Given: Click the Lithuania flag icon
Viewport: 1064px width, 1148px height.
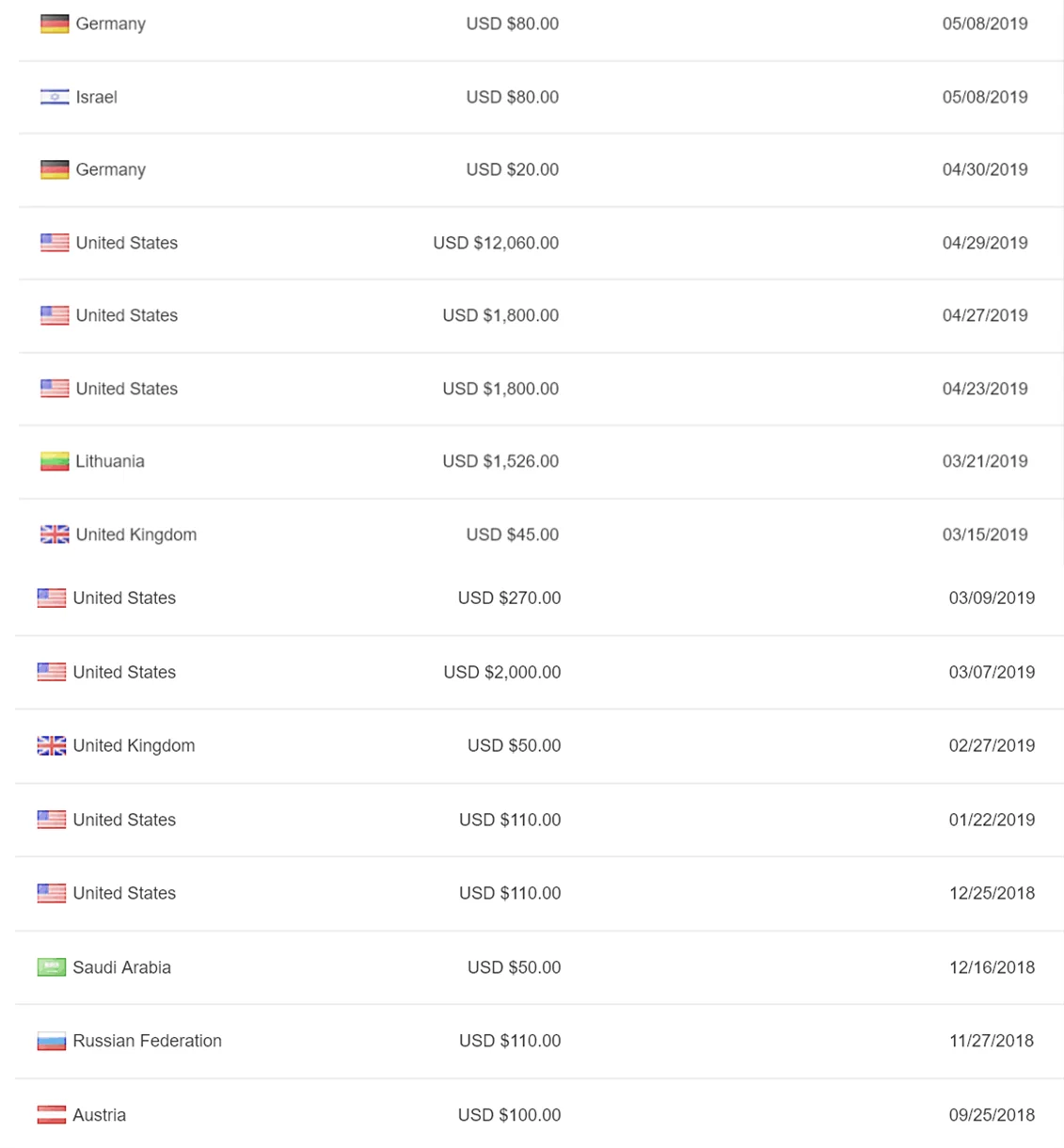Looking at the screenshot, I should click(55, 461).
